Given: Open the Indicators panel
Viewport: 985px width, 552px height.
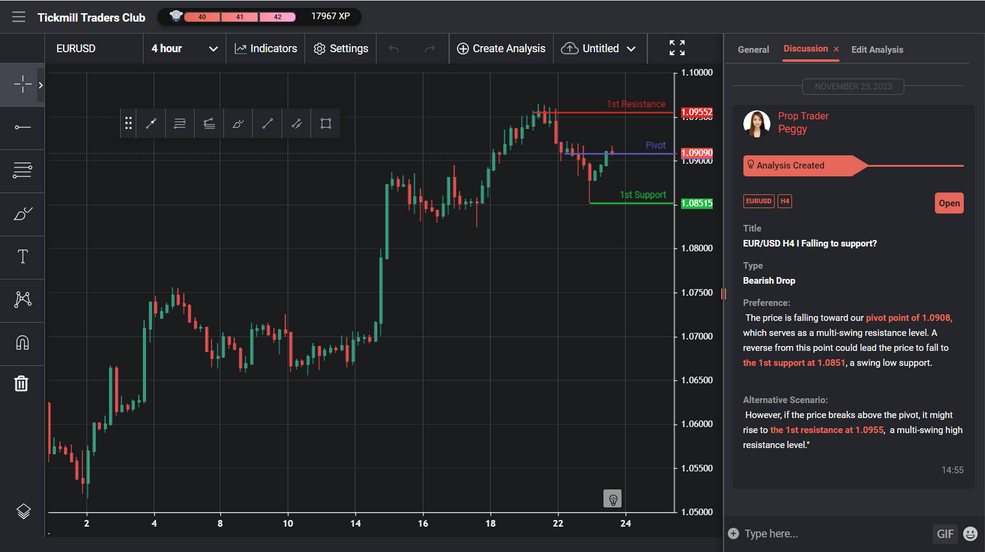Looking at the screenshot, I should tap(266, 48).
